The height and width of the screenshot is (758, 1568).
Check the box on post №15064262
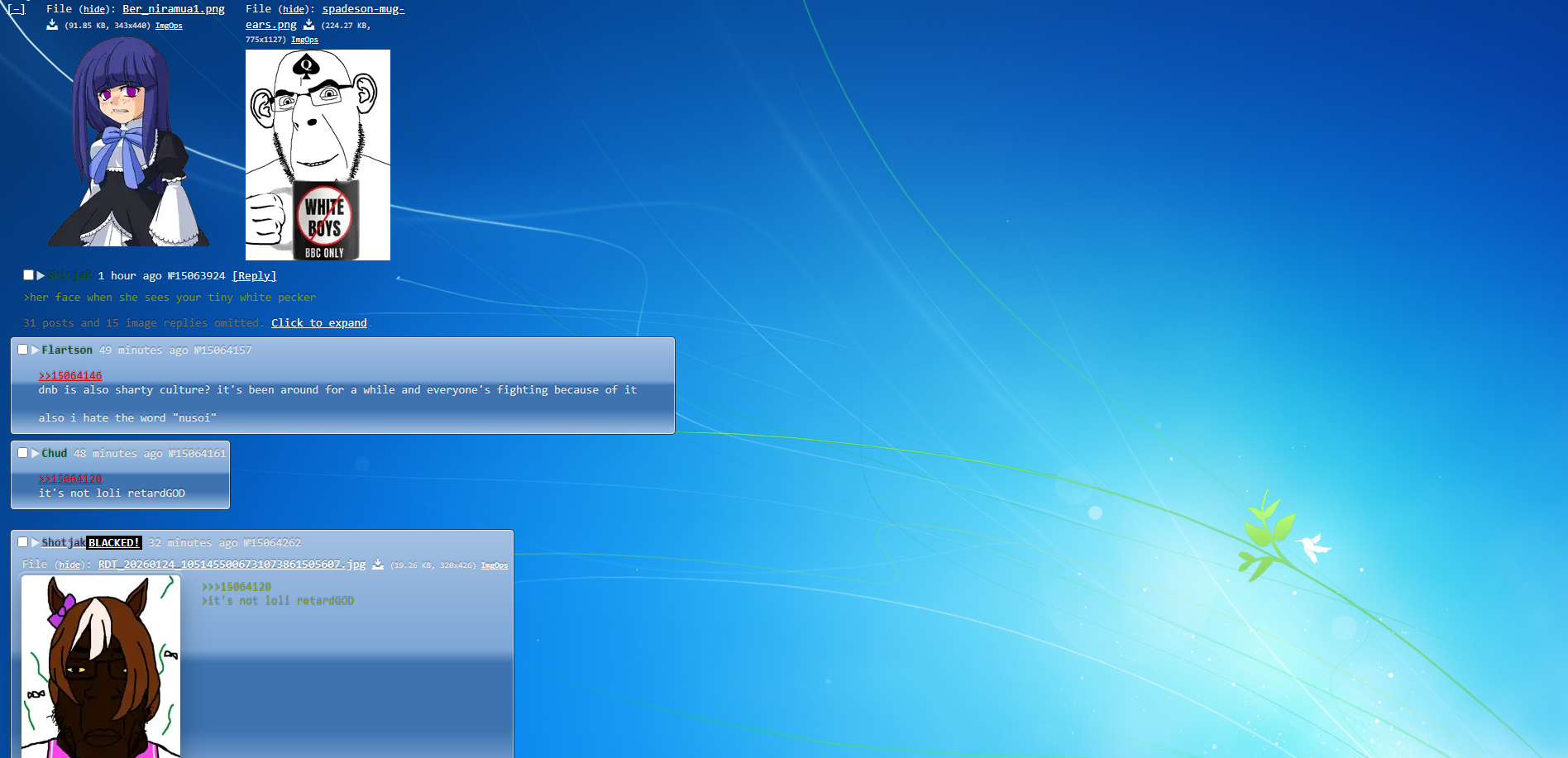[x=23, y=542]
